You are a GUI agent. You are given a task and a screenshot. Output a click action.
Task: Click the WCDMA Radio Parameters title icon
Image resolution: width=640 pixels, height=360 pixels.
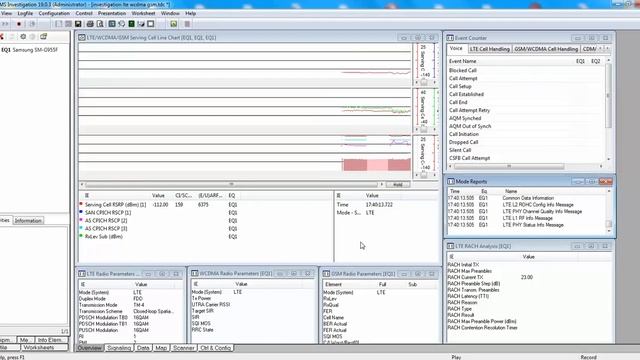click(195, 273)
